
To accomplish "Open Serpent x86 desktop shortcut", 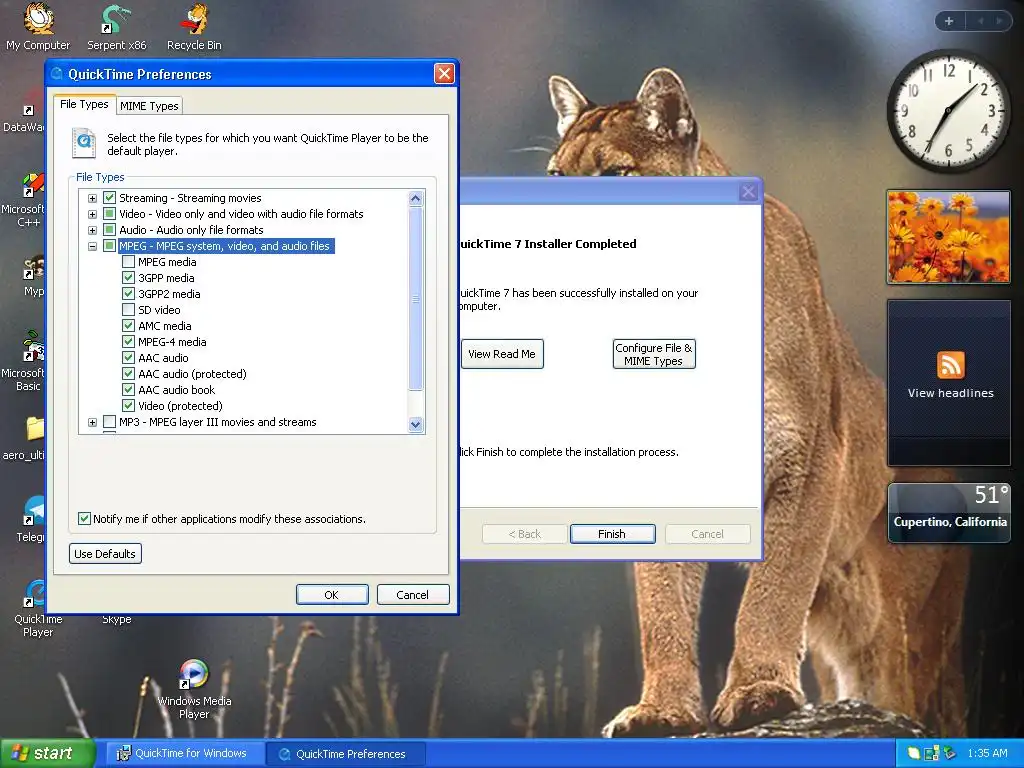I will 116,26.
